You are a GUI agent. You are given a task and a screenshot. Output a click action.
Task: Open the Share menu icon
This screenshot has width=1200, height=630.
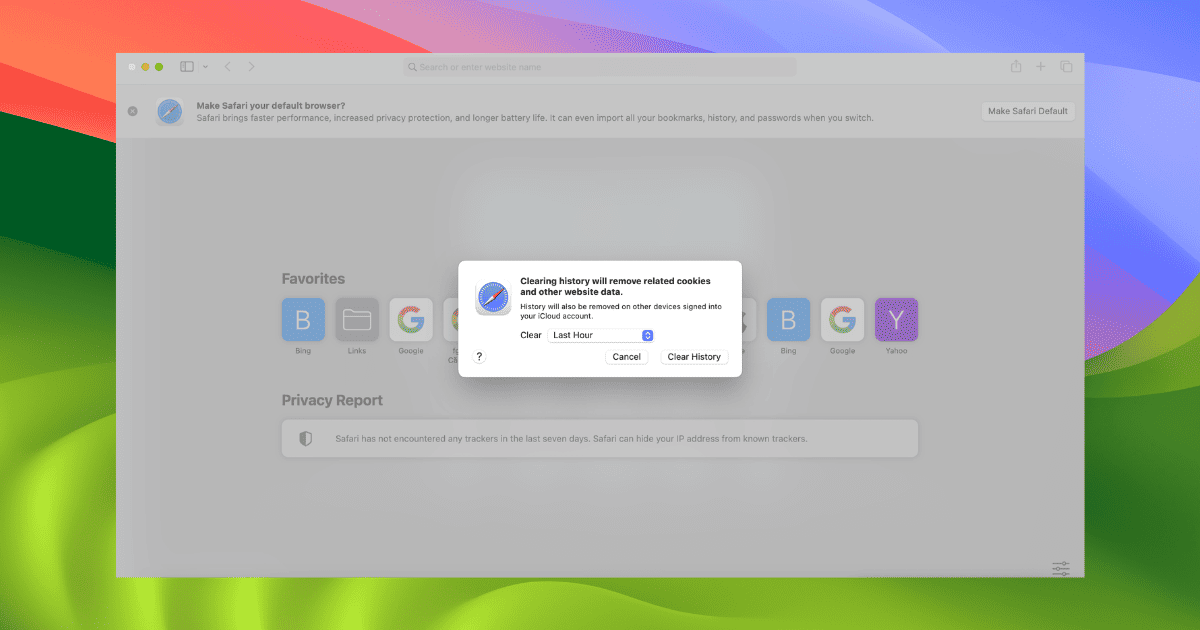click(x=1016, y=67)
